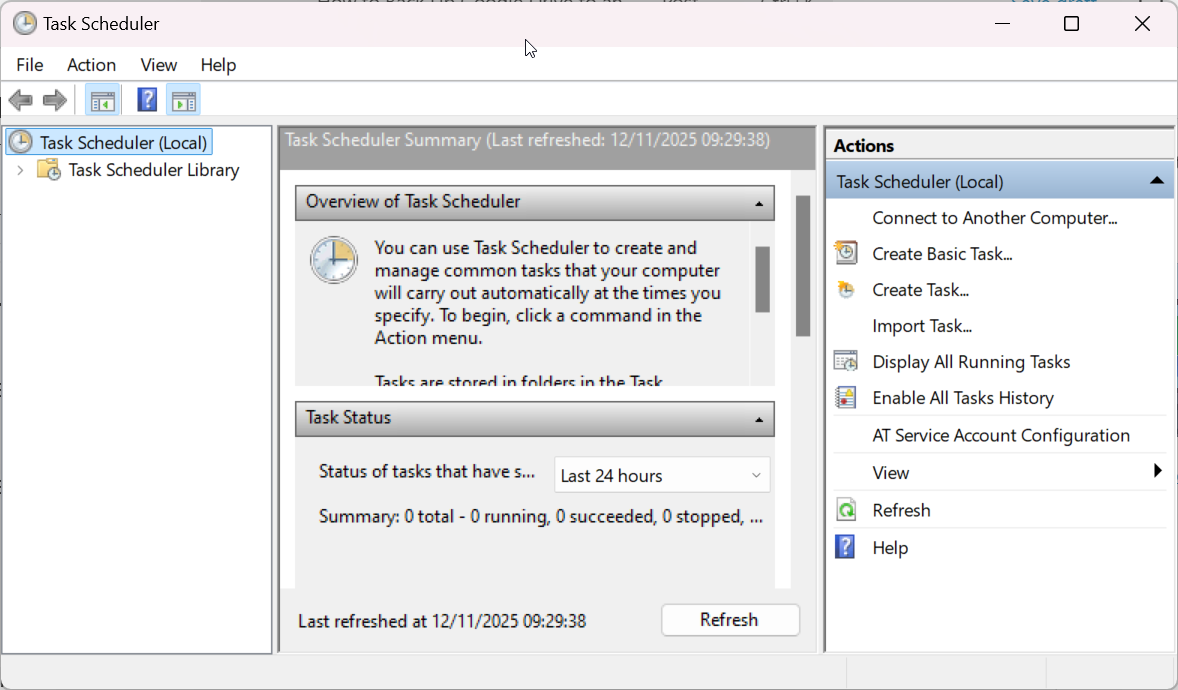Image resolution: width=1178 pixels, height=690 pixels.
Task: Select Task Scheduler (Local) tree item
Action: 109,142
